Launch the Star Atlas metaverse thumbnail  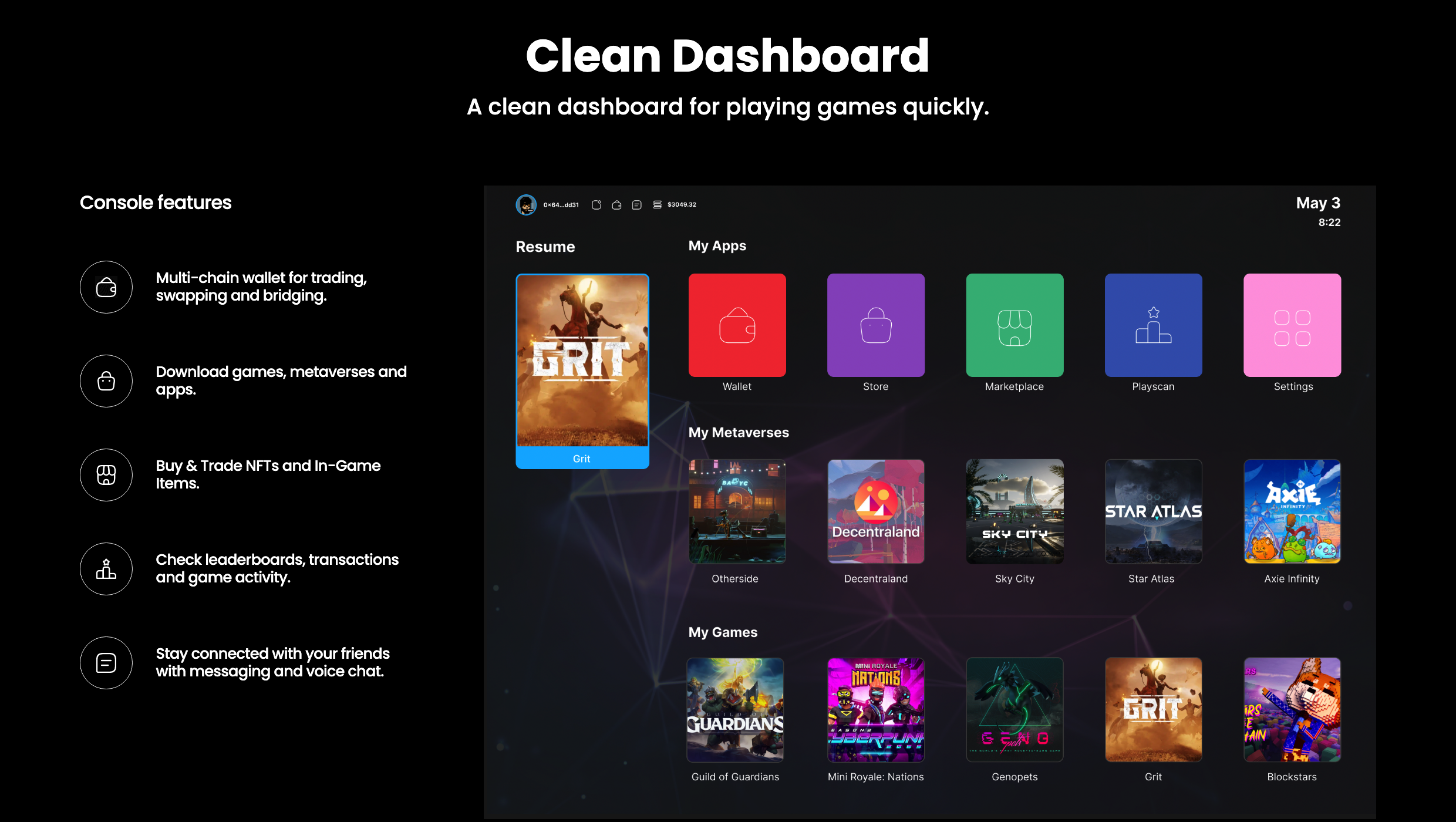click(x=1153, y=511)
